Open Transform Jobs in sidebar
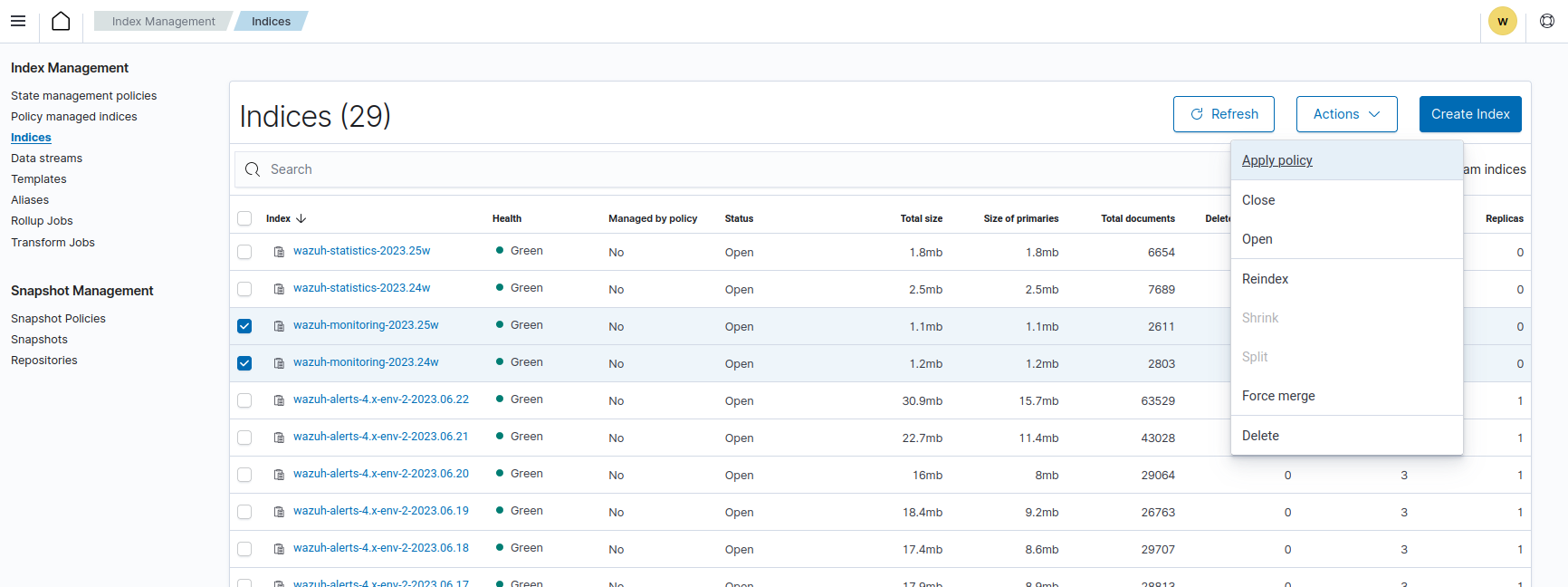This screenshot has height=587, width=1568. pyautogui.click(x=53, y=242)
